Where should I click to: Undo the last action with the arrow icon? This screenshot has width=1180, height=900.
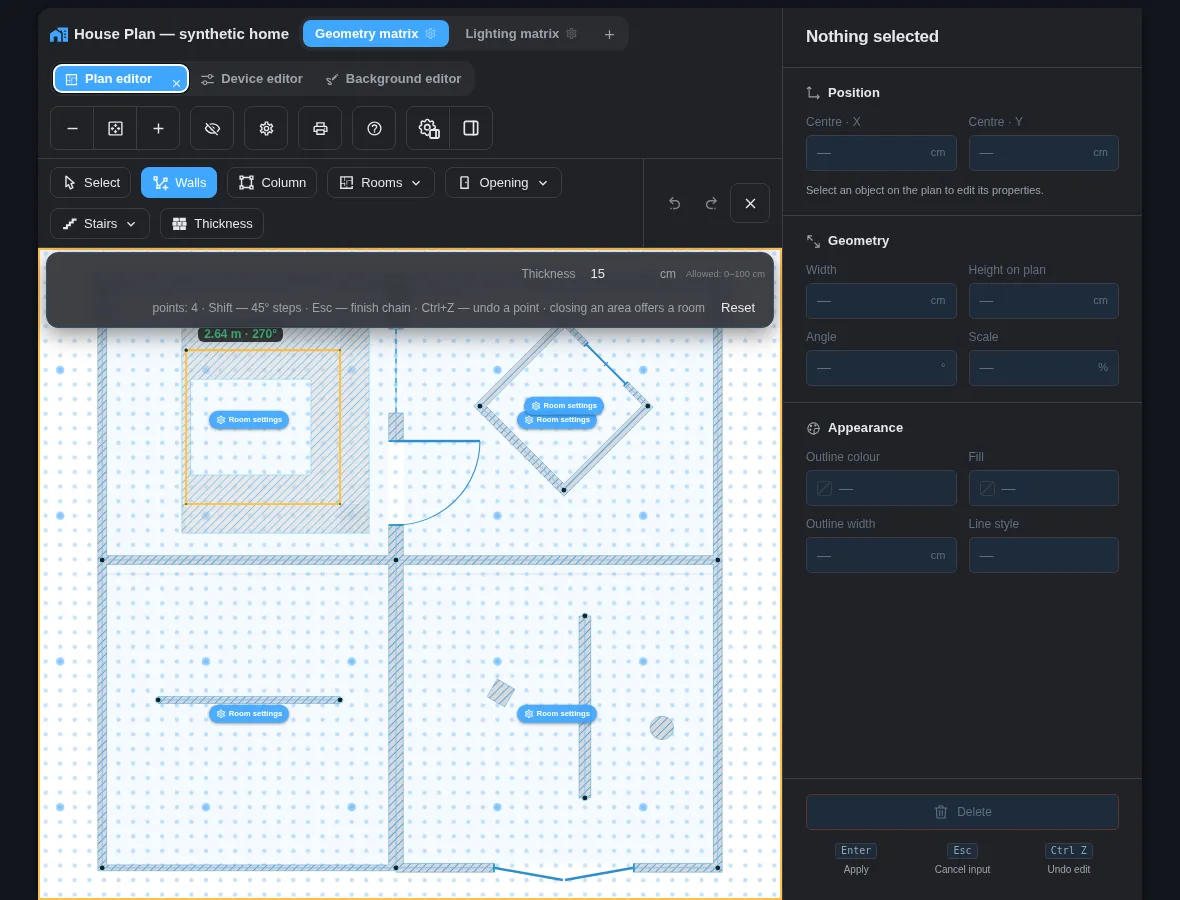click(x=674, y=203)
